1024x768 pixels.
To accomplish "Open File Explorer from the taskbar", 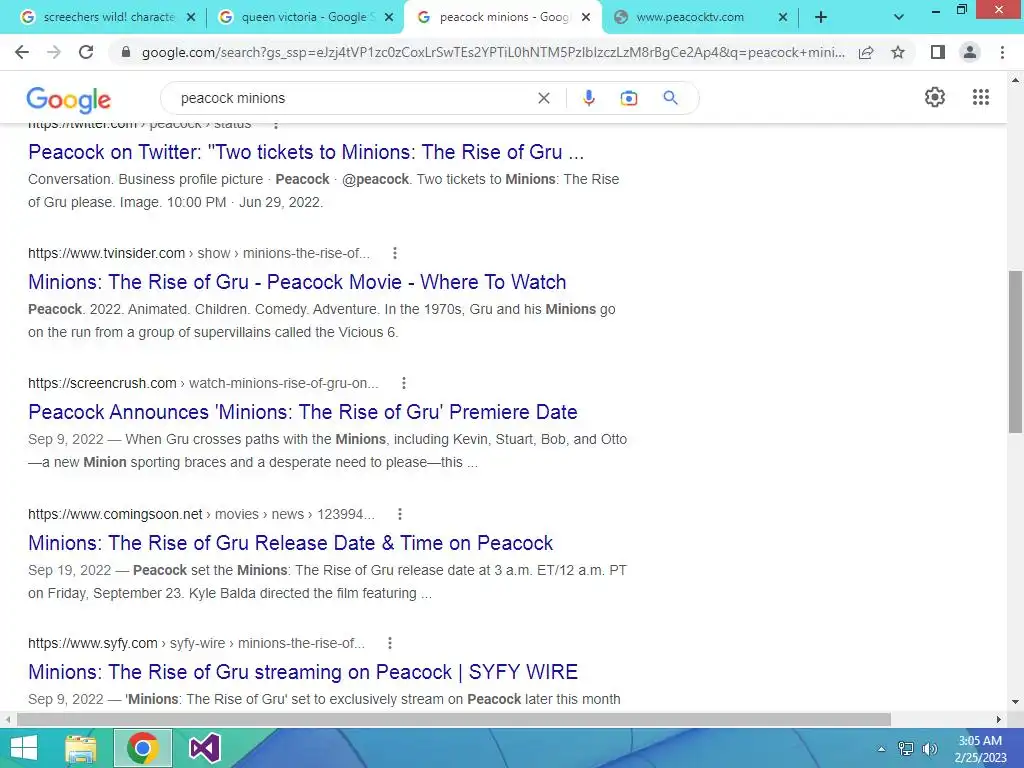I will point(80,748).
